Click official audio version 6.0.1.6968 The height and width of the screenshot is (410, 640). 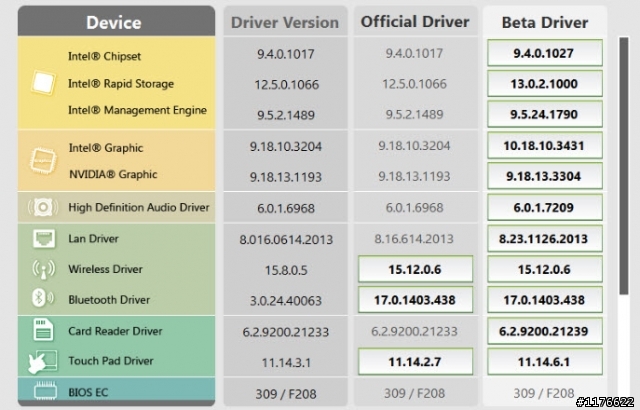414,208
